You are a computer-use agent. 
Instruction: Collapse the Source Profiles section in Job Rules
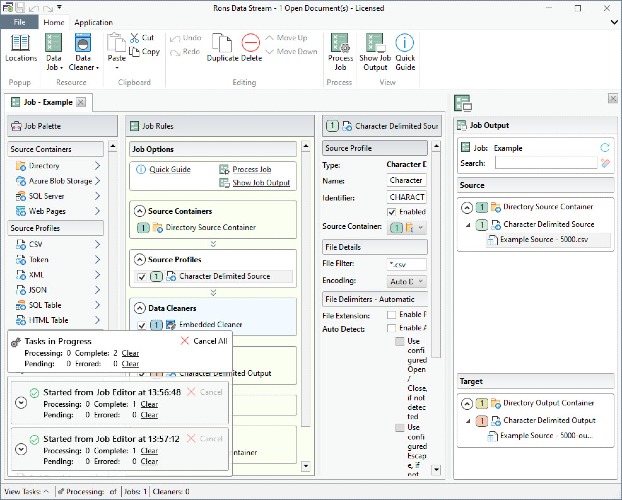[139, 260]
